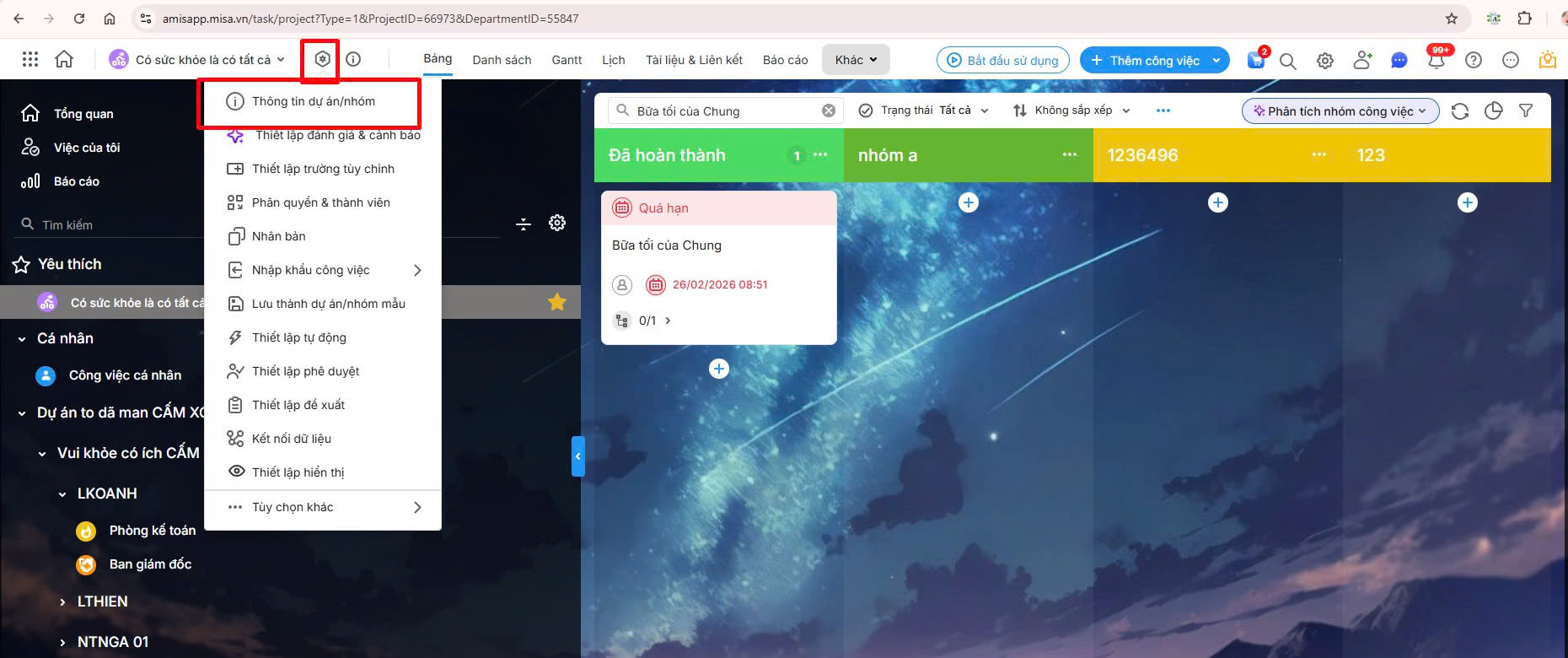The image size is (1568, 658).
Task: Expand the NTNGA 01 tree node
Action: 62,643
